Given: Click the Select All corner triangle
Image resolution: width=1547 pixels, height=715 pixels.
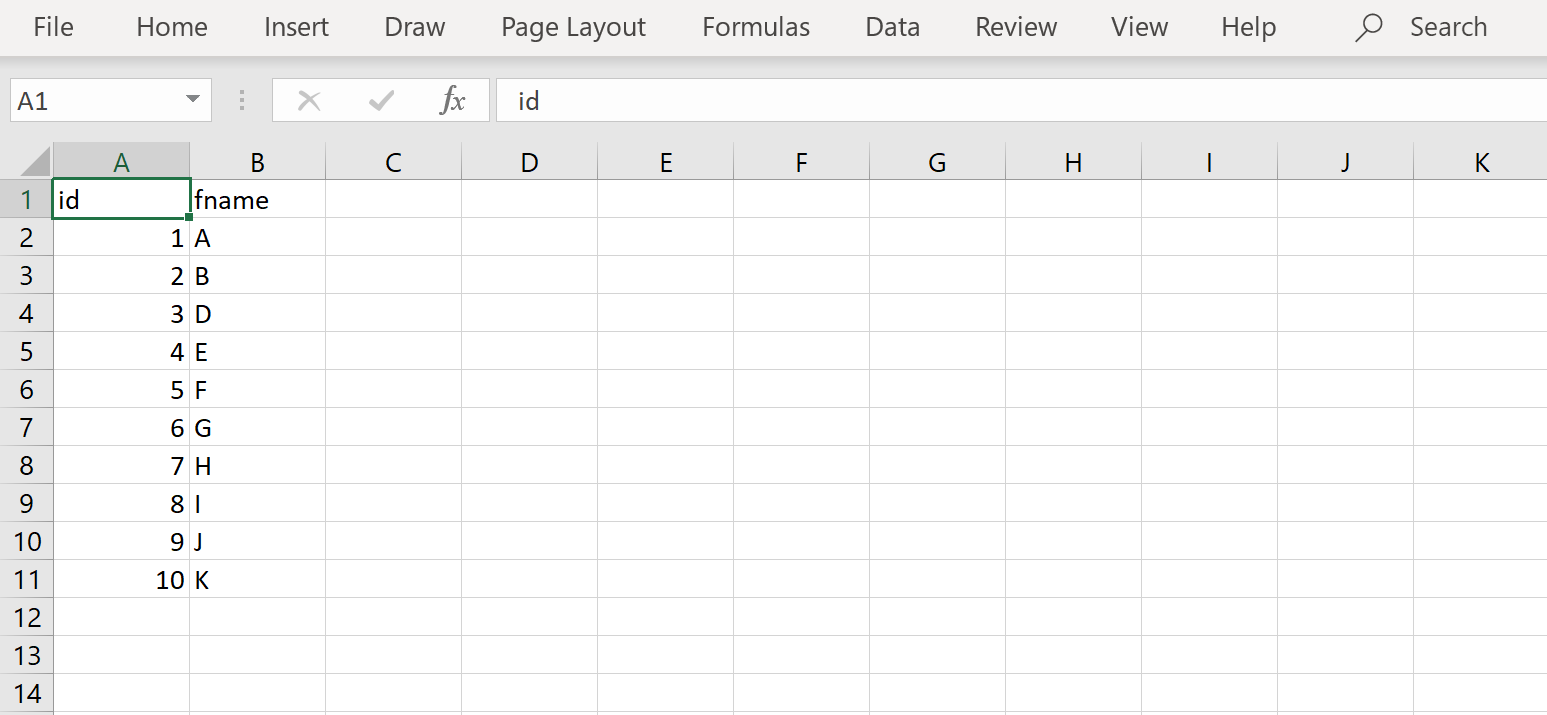Looking at the screenshot, I should [35, 162].
